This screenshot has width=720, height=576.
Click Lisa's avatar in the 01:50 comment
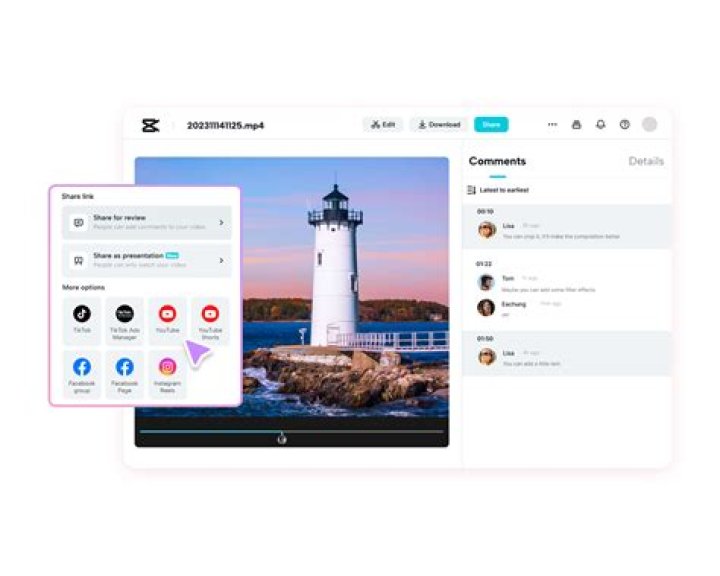coord(487,356)
